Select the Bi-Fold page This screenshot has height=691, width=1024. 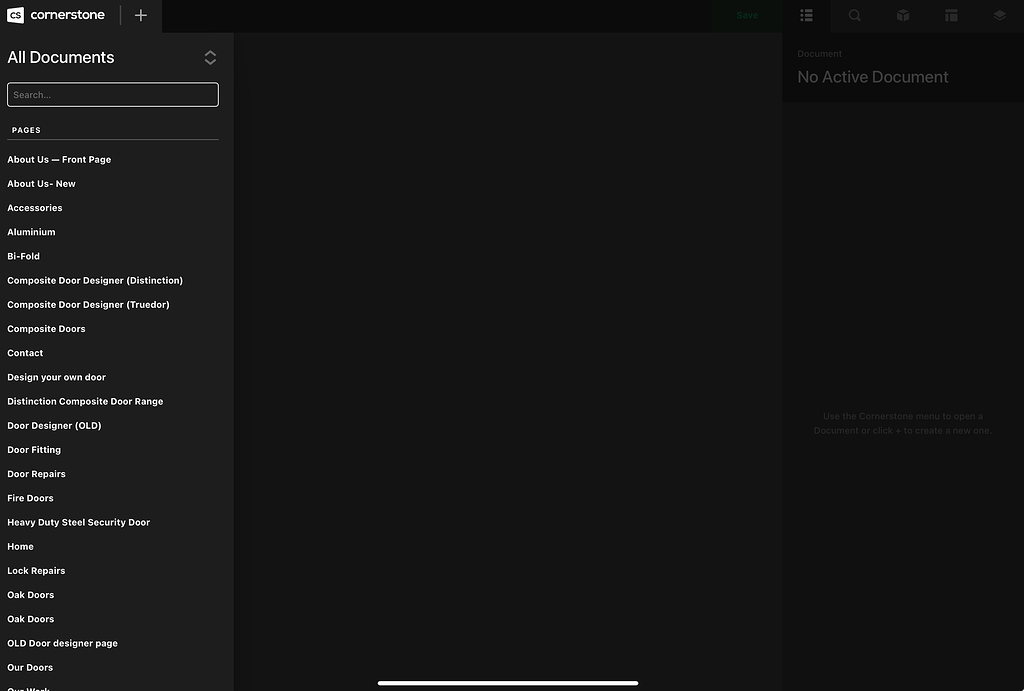[x=23, y=256]
